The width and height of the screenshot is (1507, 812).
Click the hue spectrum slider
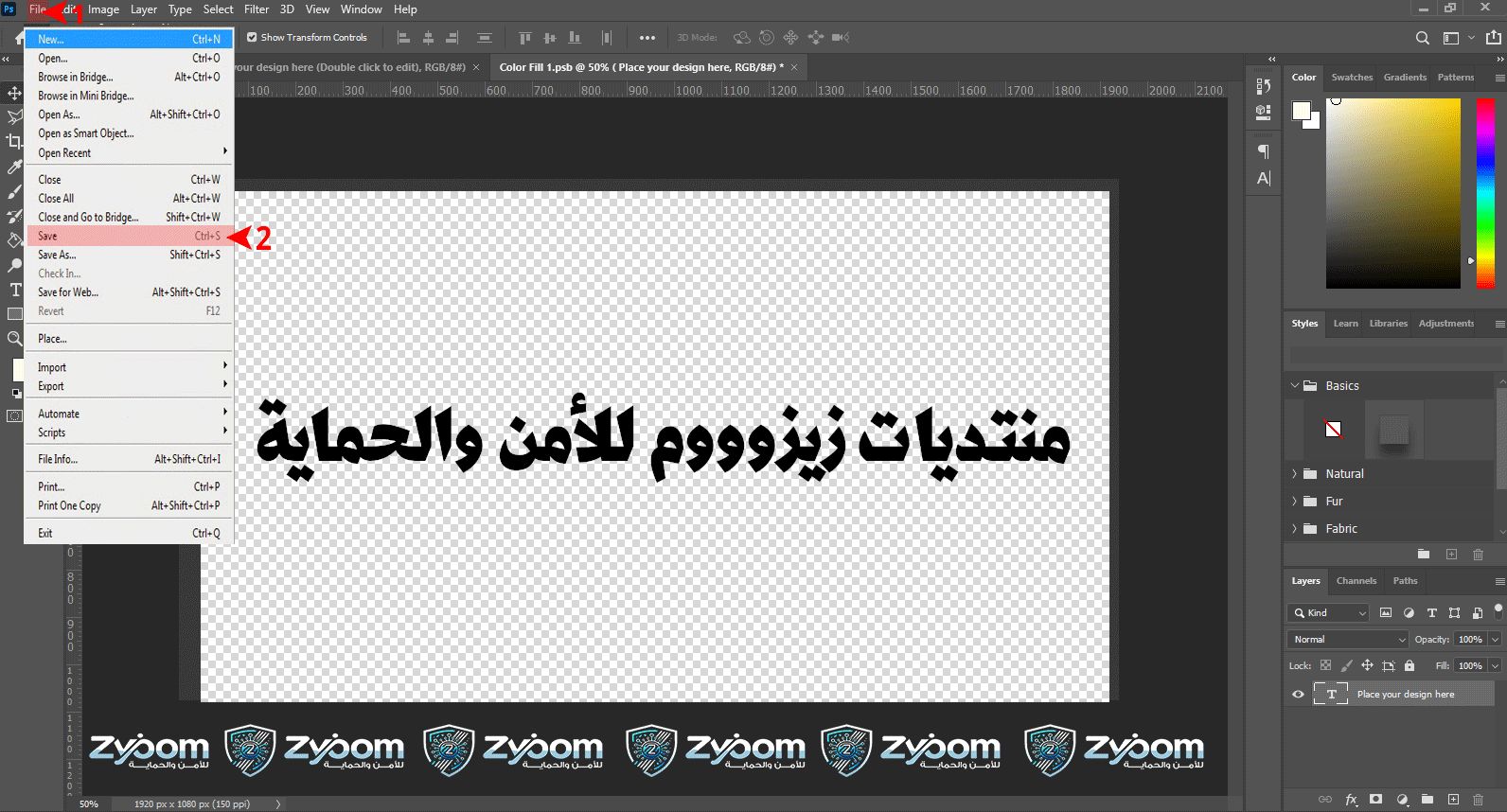1485,193
